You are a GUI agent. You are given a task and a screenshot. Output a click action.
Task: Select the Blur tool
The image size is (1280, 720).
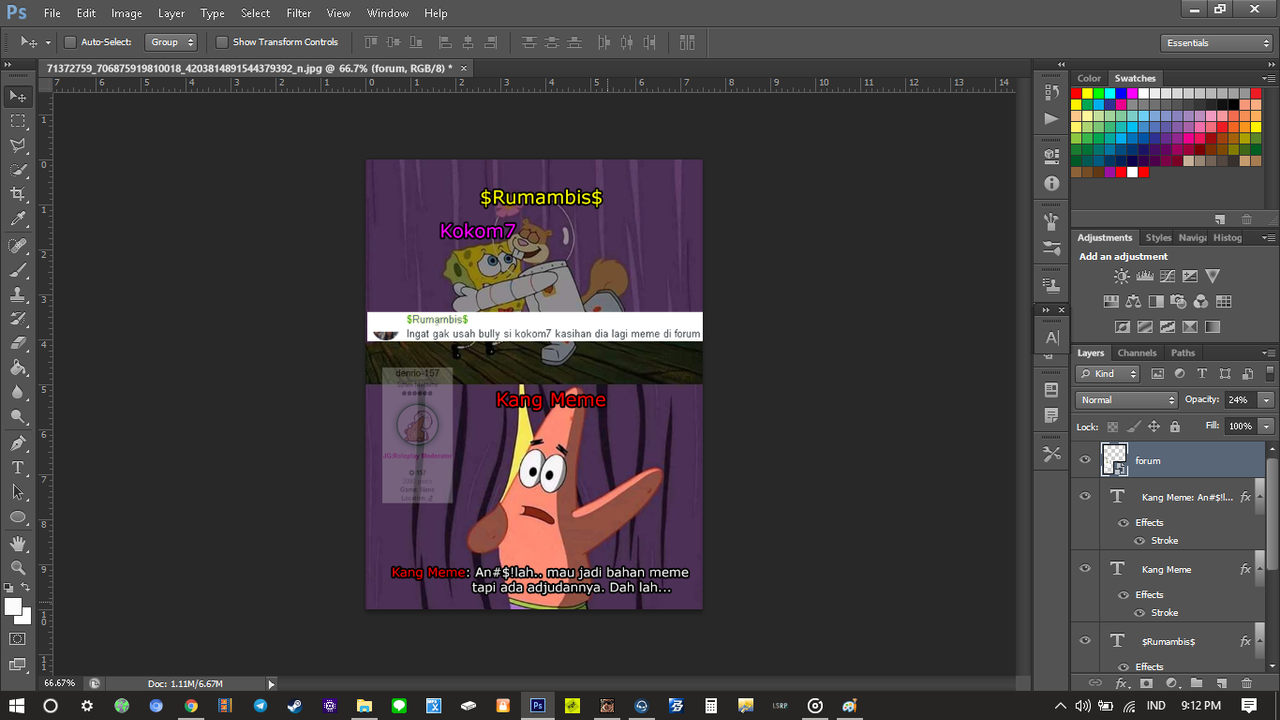coord(18,393)
